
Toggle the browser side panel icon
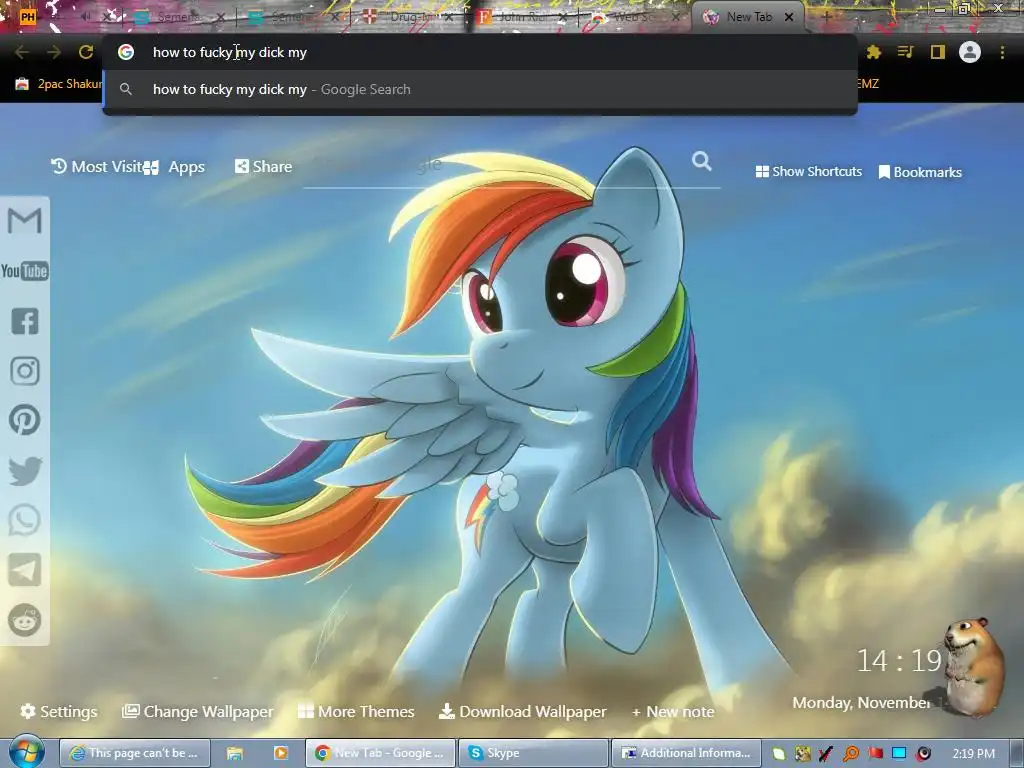938,52
